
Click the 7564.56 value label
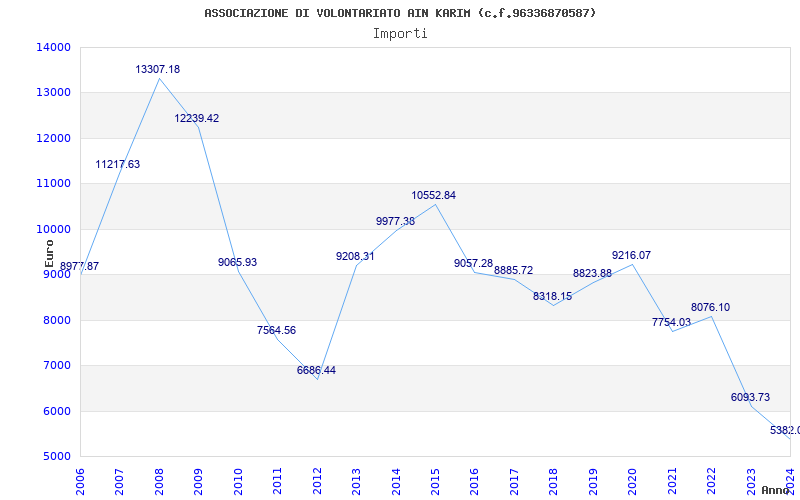[277, 330]
